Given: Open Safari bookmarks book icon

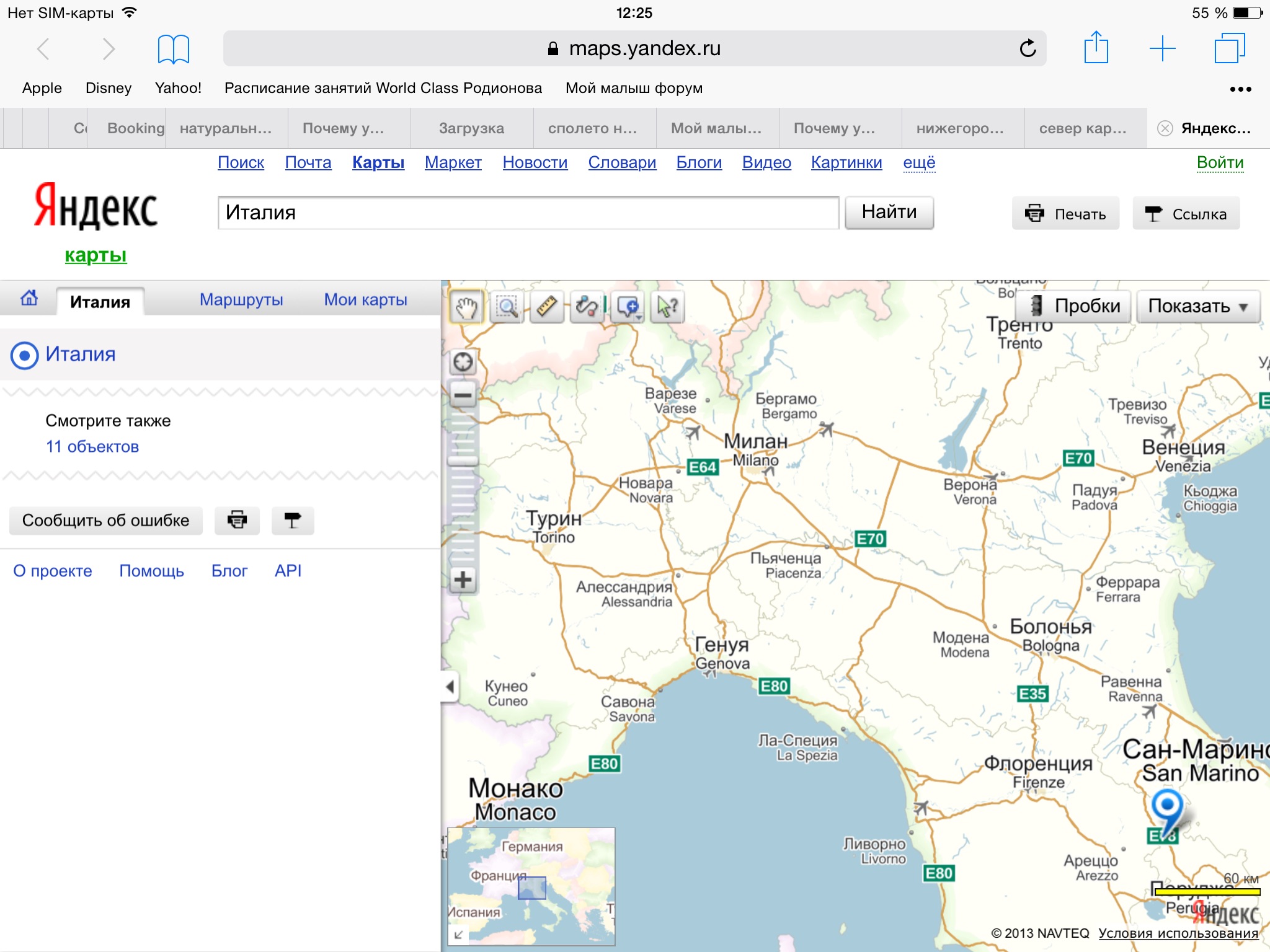Looking at the screenshot, I should 173,49.
